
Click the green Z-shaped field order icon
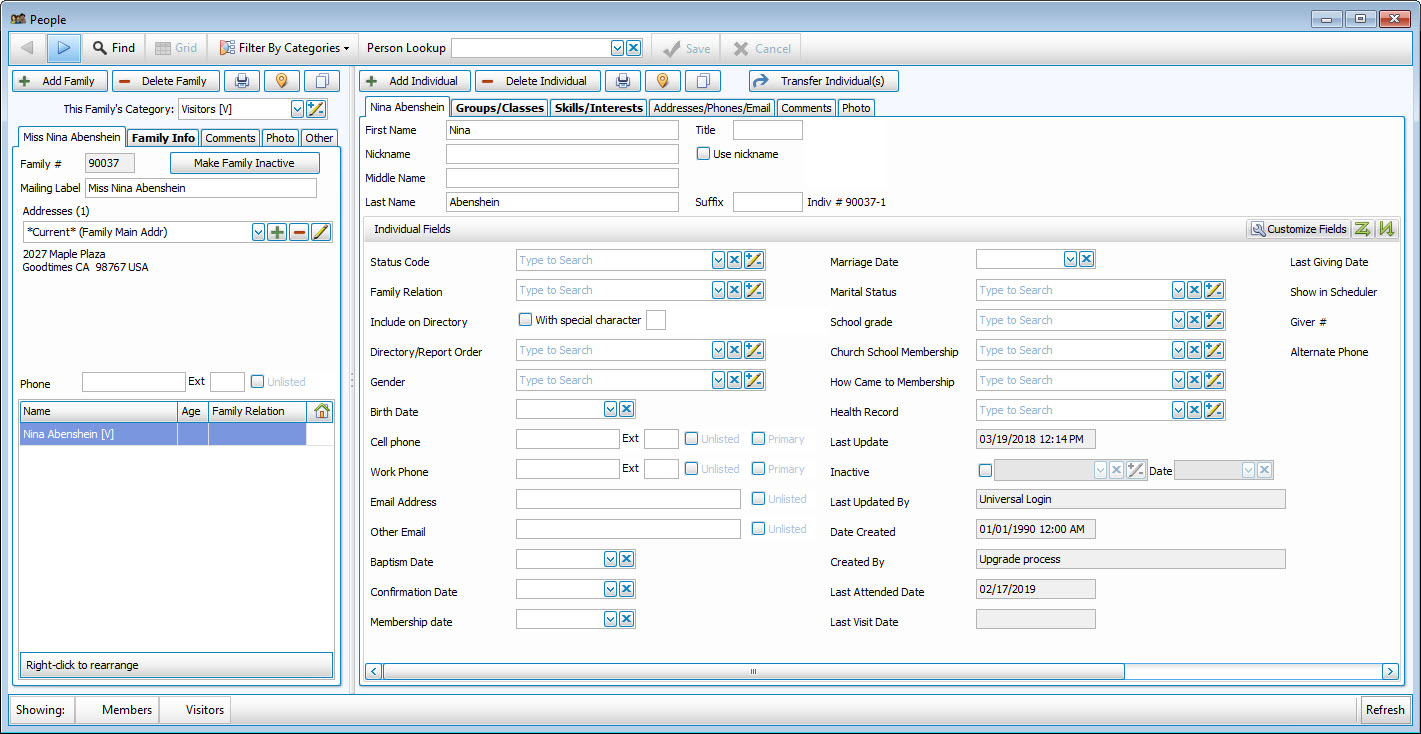(1362, 228)
